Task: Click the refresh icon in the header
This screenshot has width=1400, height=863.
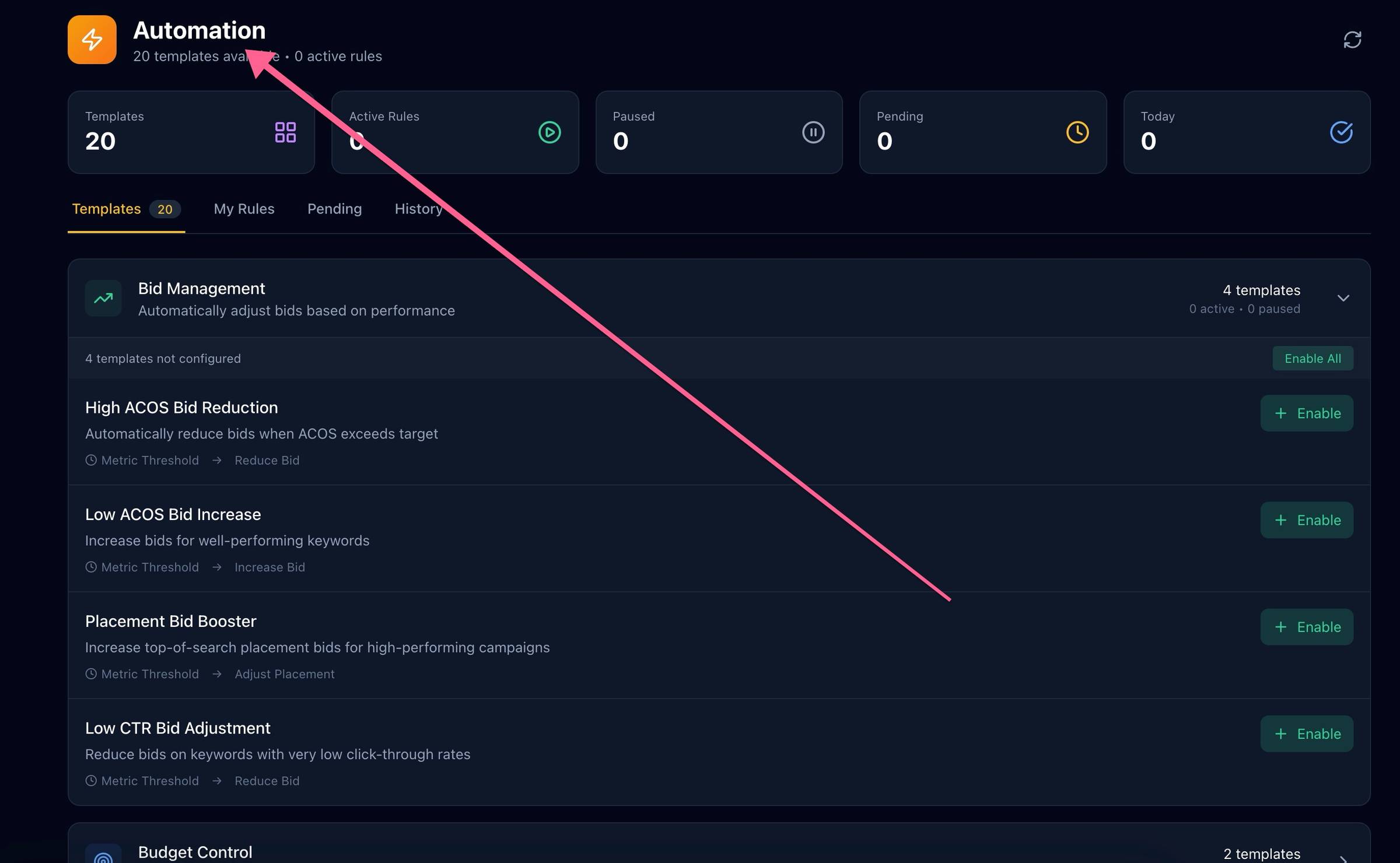Action: (x=1352, y=40)
